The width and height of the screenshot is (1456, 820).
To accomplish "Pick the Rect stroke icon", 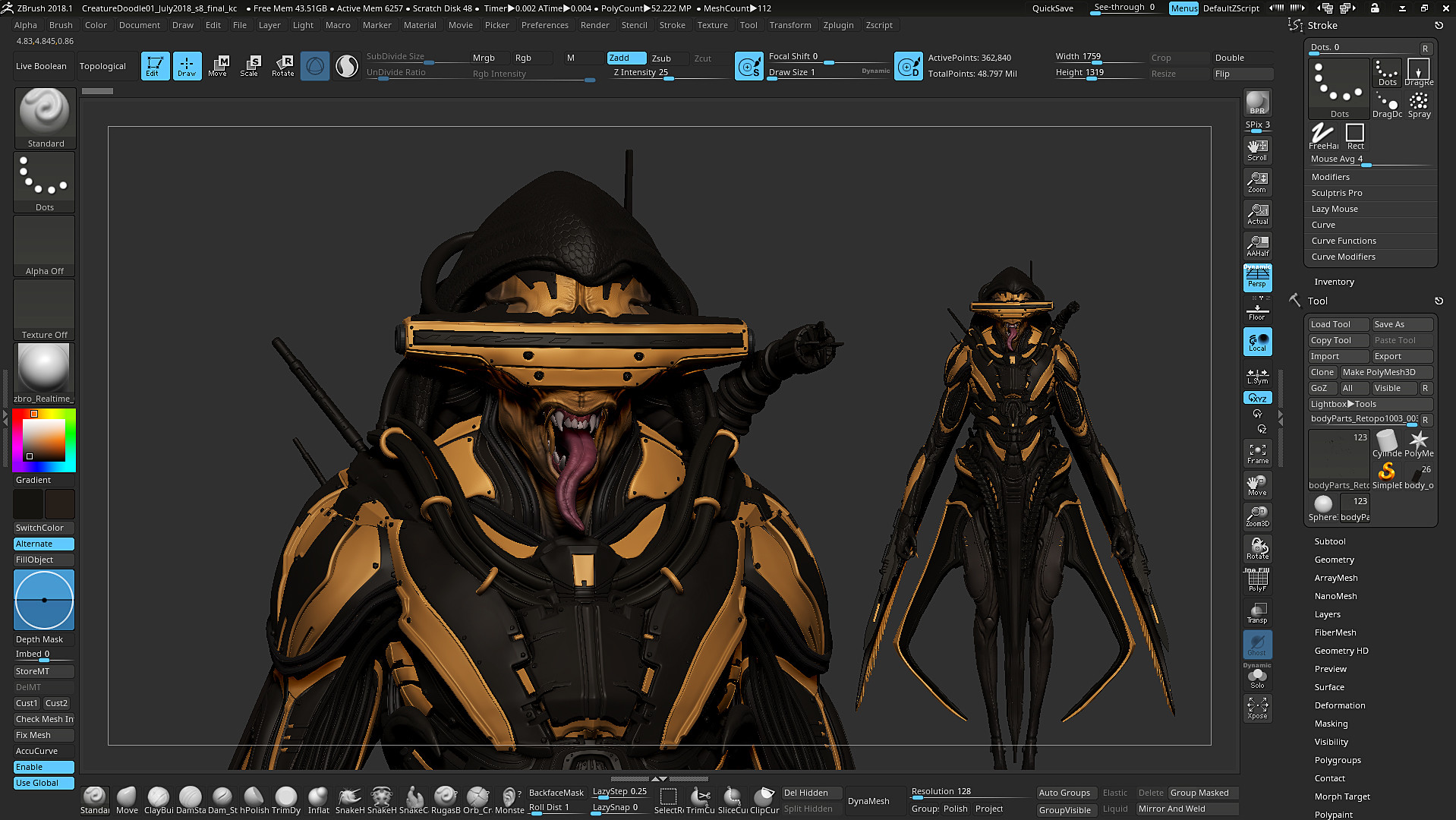I will click(1355, 137).
